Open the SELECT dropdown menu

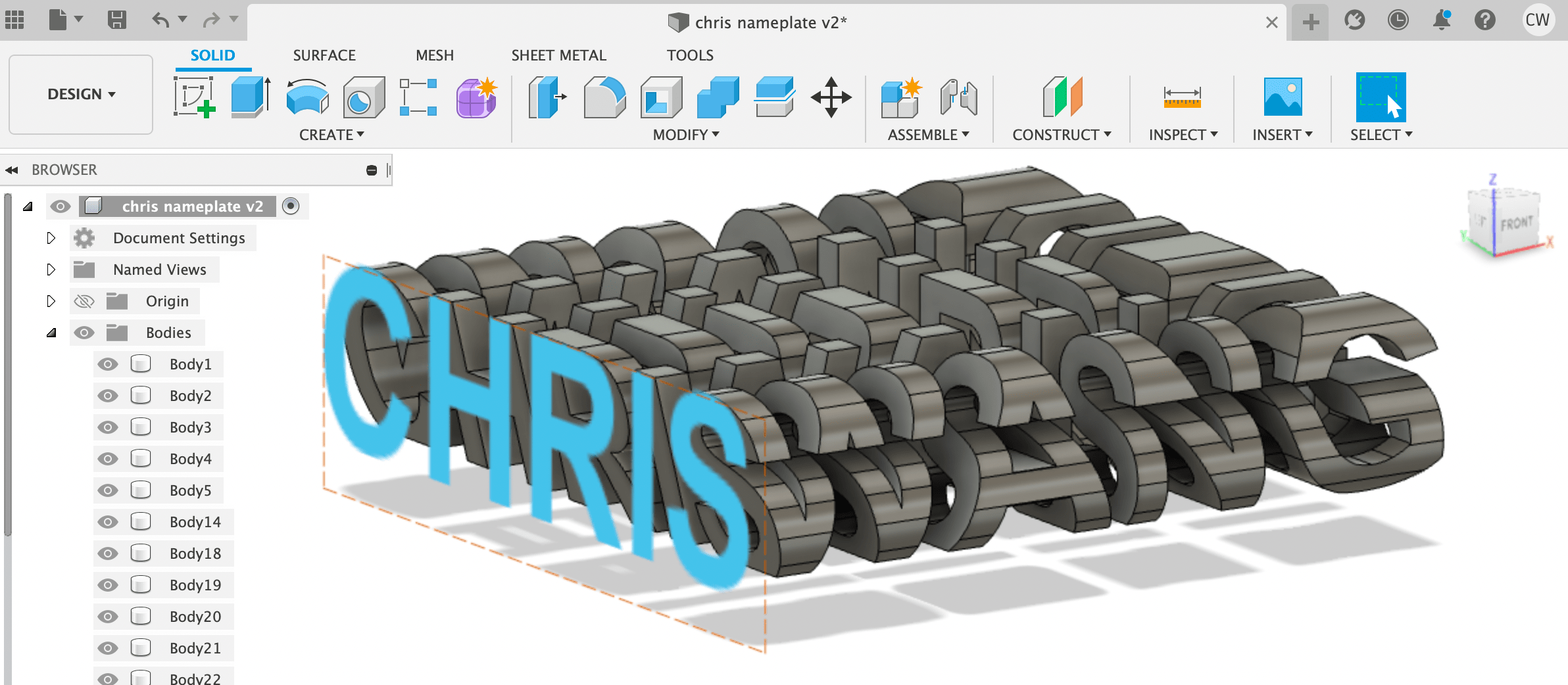coord(1381,135)
